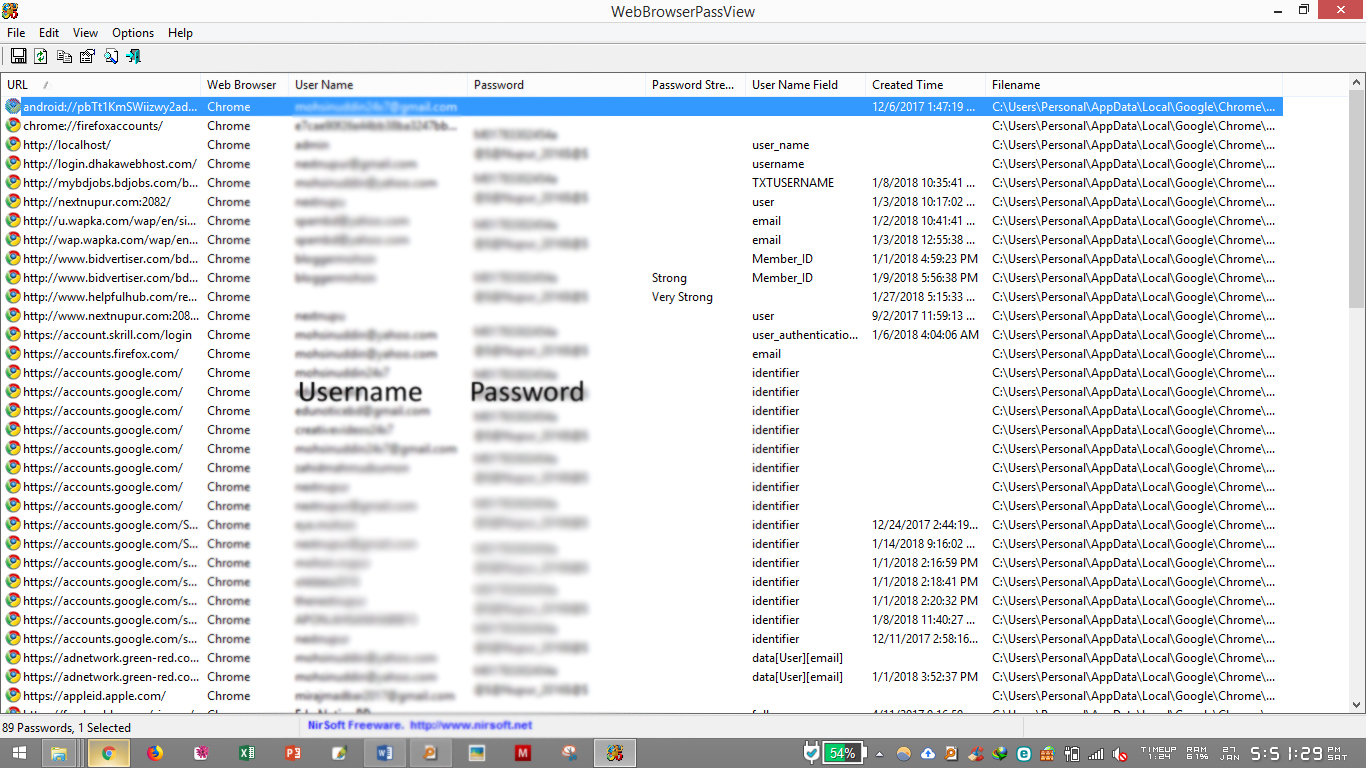The width and height of the screenshot is (1366, 768).
Task: Click the '1/1/2018 3:52:37 PM' created time
Action: coord(925,677)
